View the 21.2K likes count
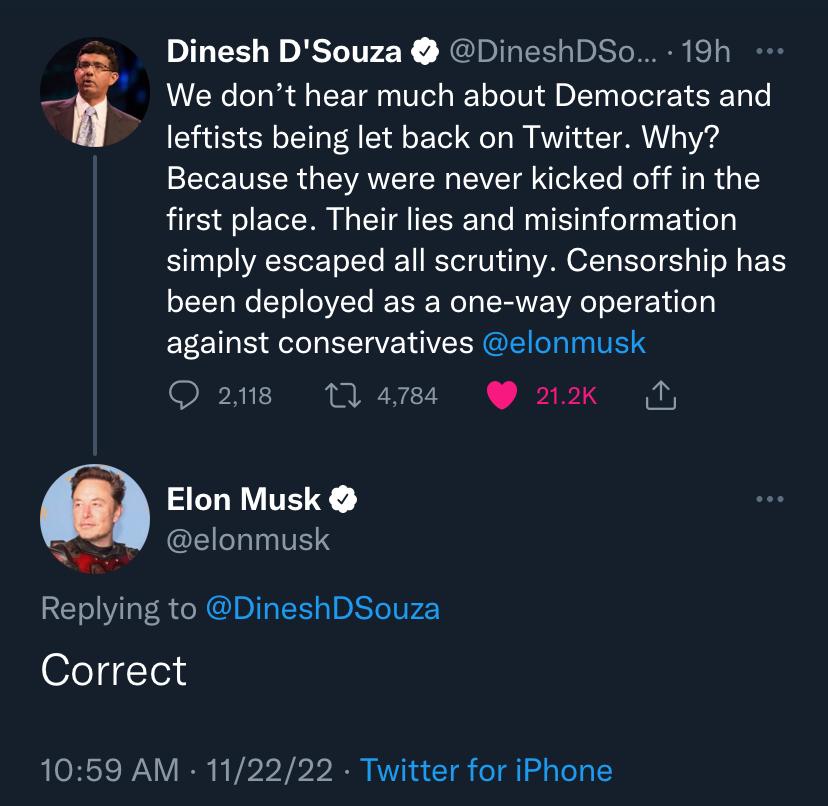The image size is (828, 806). pyautogui.click(x=566, y=396)
